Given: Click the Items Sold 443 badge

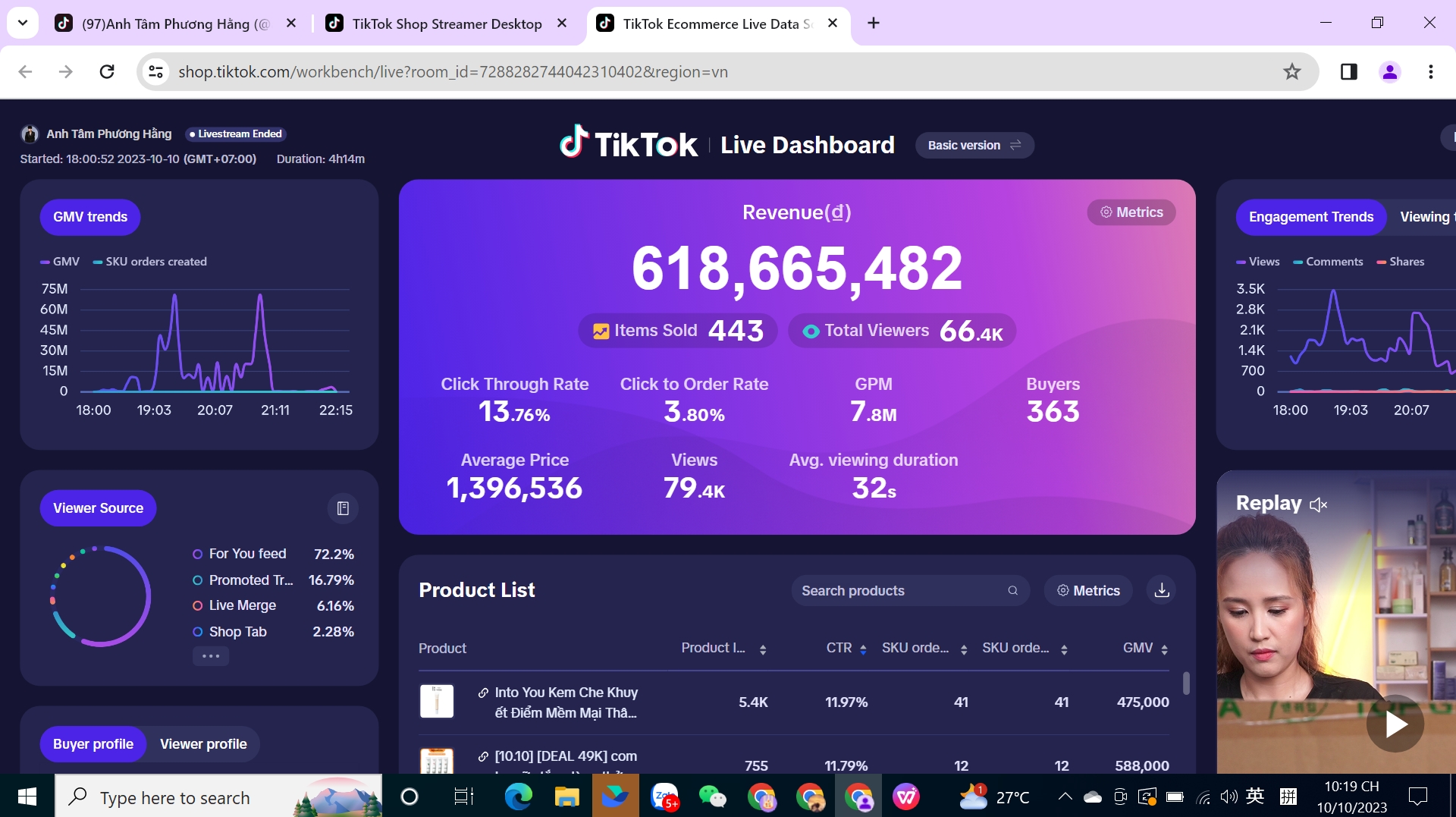Looking at the screenshot, I should [678, 331].
